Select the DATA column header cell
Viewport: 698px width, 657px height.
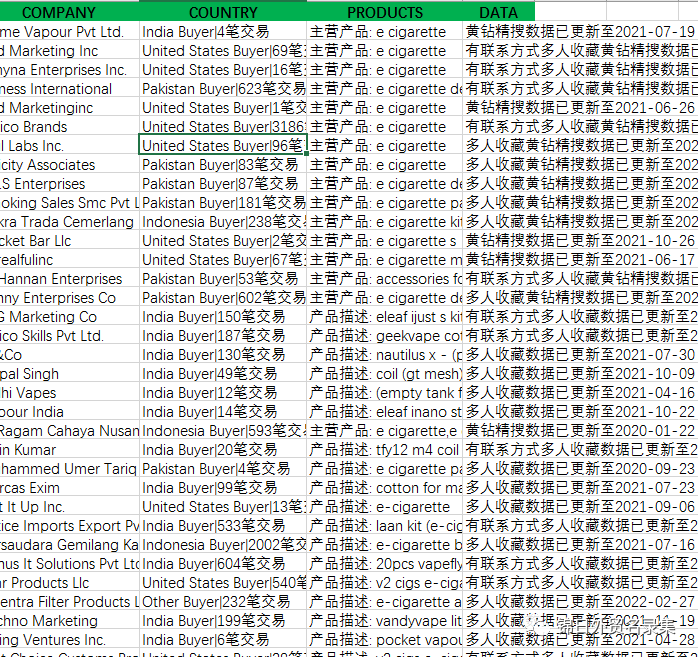(499, 12)
